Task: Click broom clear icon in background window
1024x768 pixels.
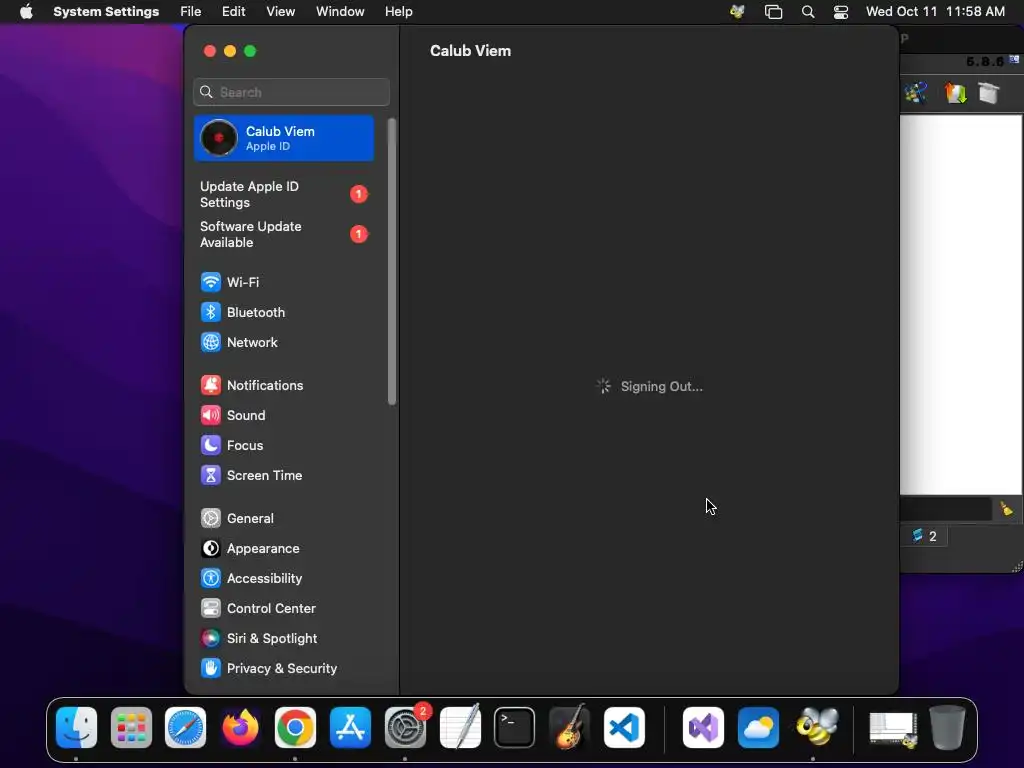Action: click(1006, 509)
